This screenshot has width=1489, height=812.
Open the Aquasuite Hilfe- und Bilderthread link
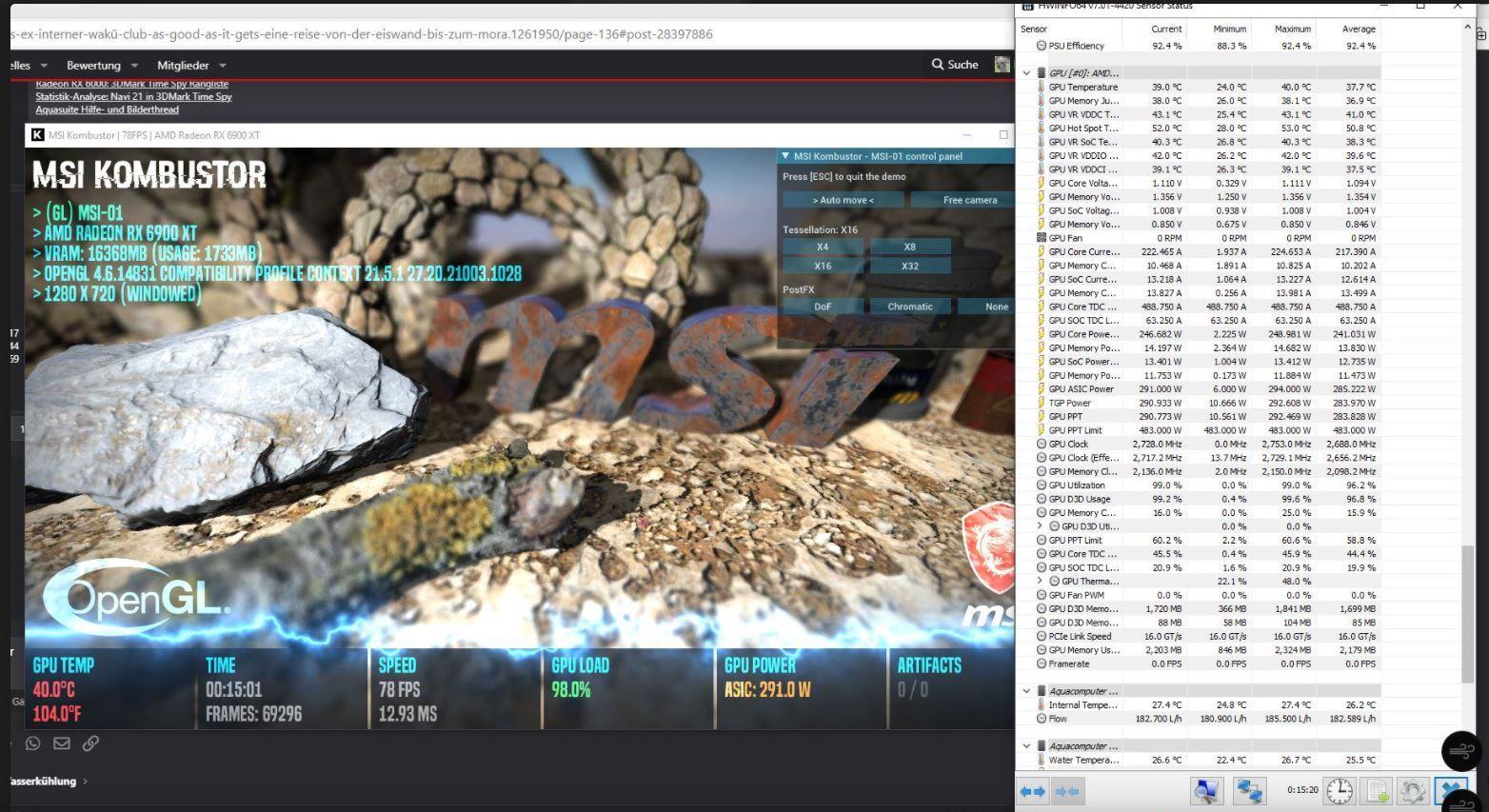tap(107, 109)
